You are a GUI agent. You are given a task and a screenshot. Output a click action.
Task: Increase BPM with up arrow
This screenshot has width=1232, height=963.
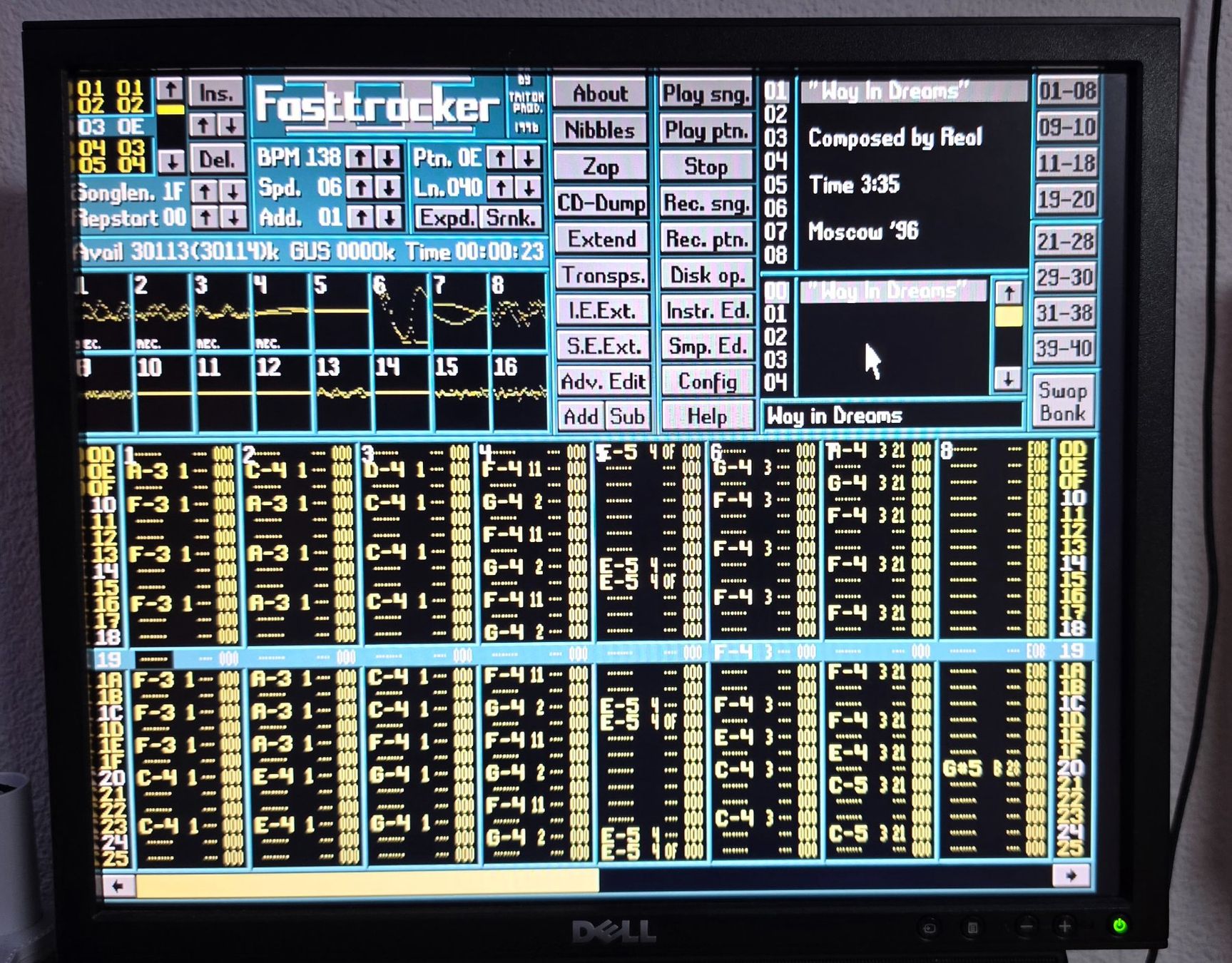360,158
